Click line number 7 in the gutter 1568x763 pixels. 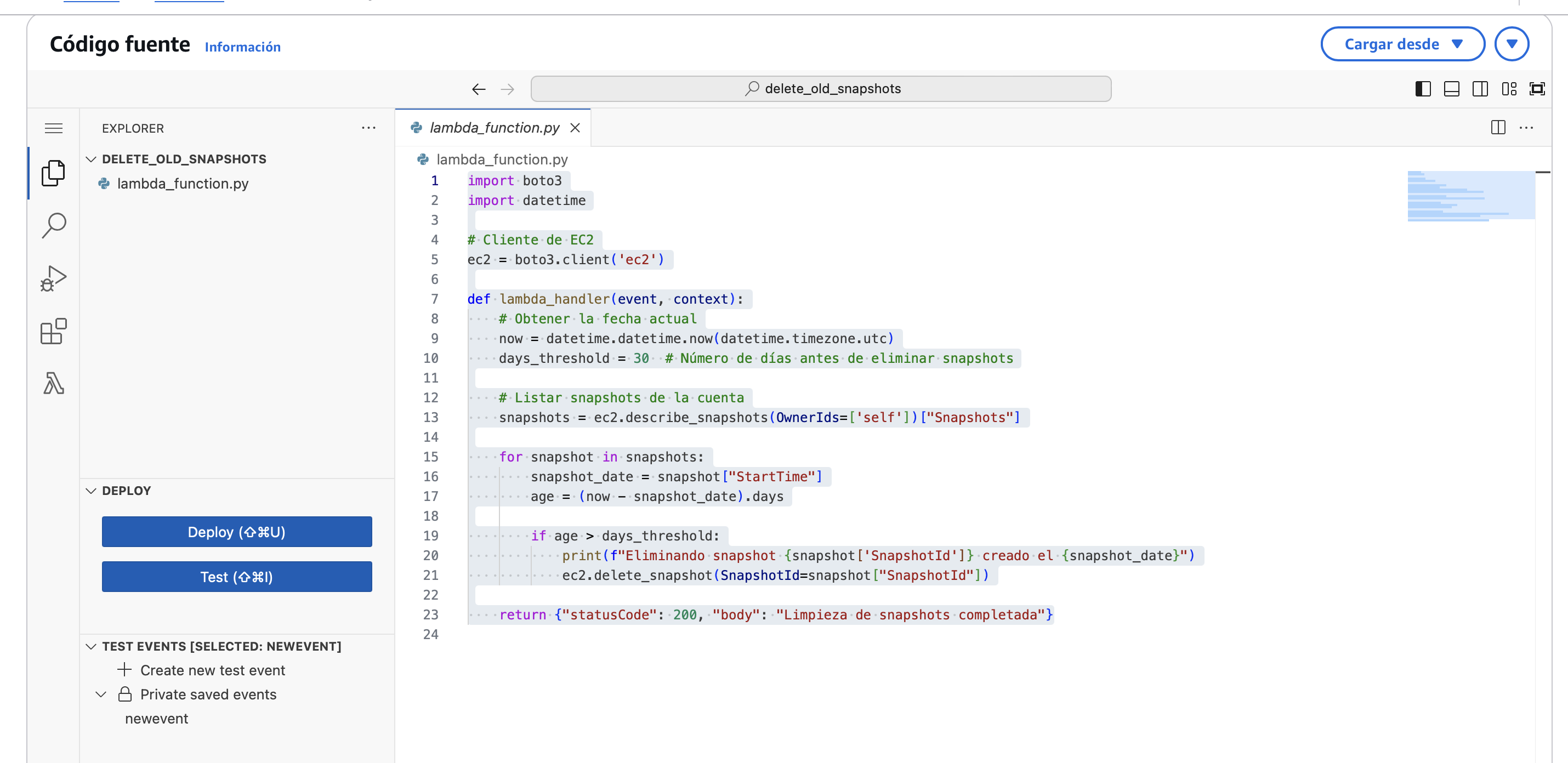pos(434,299)
